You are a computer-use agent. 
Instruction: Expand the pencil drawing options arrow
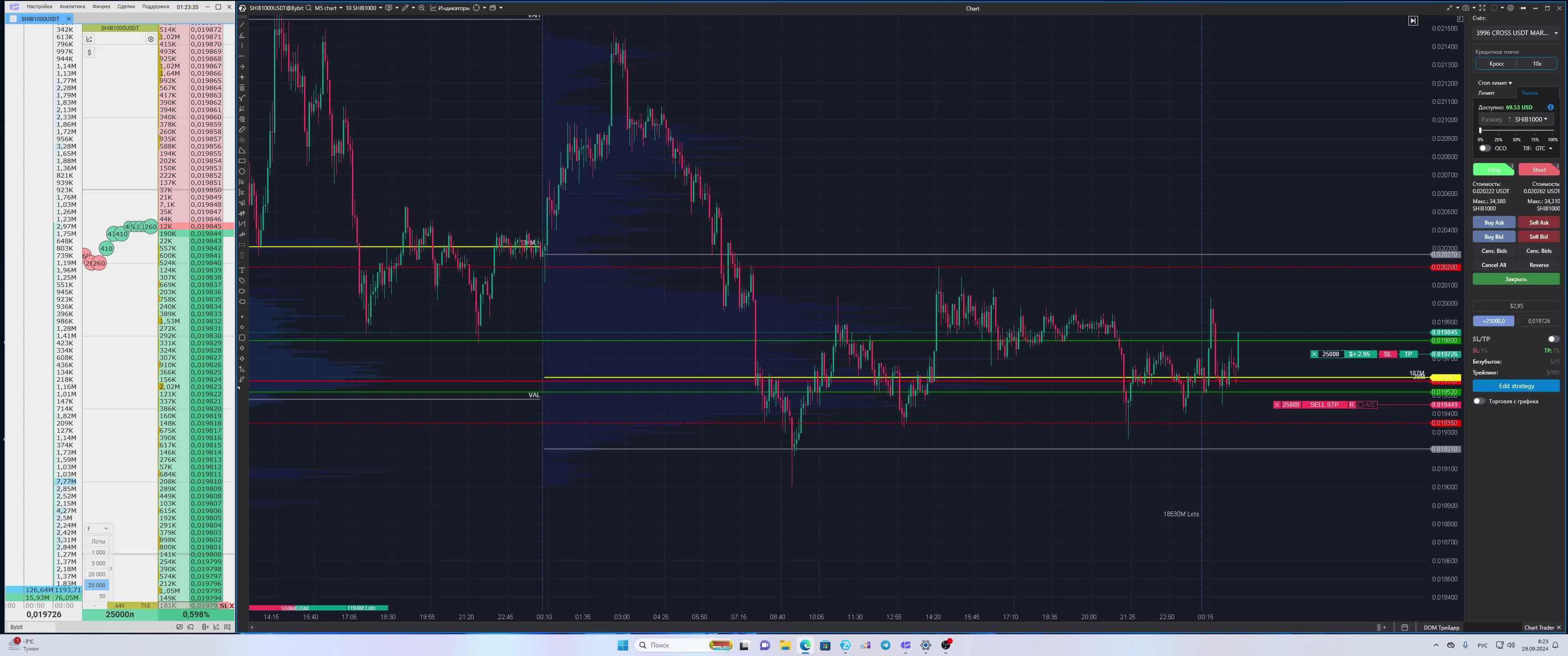click(x=413, y=8)
